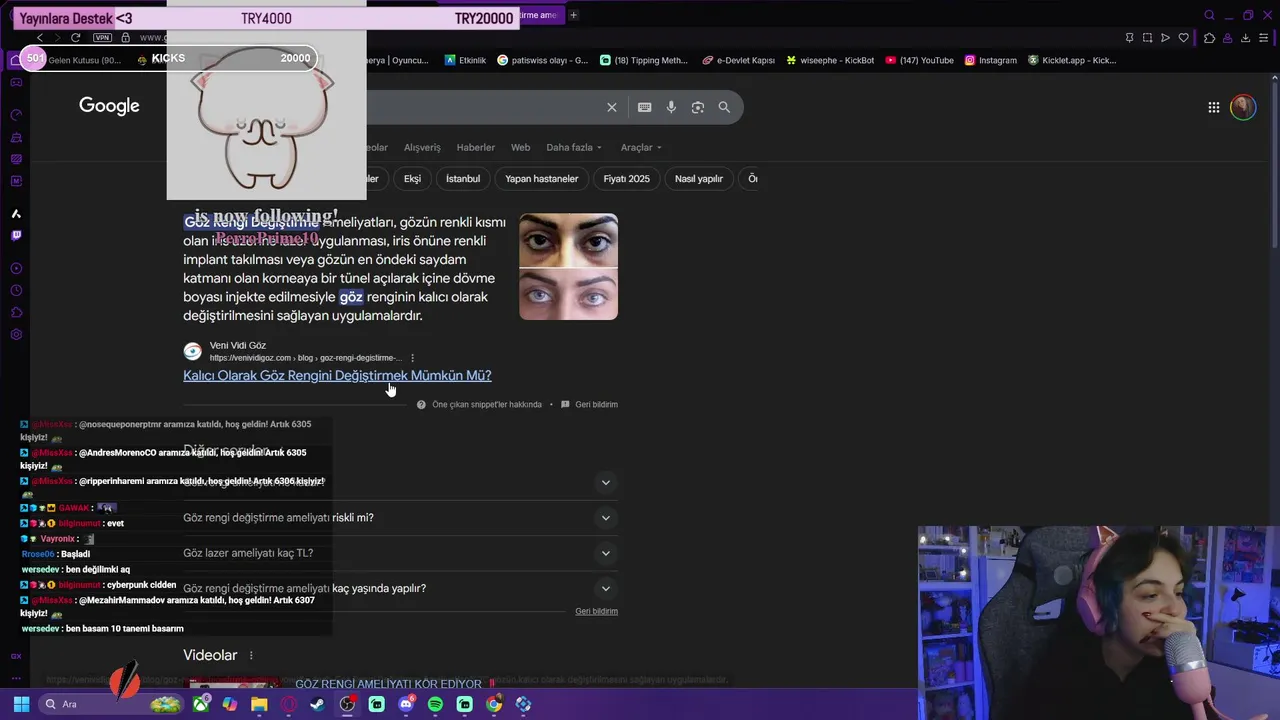Expand the first obscured People-also-ask question
Screen dimensions: 1280x720
(x=399, y=482)
